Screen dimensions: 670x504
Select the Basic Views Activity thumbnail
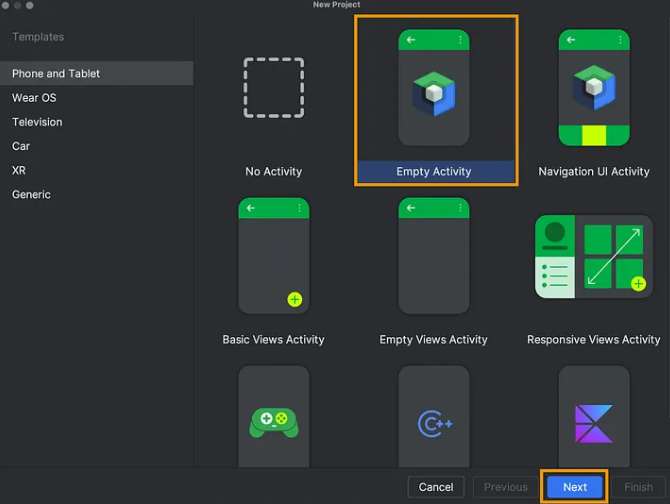pos(273,255)
